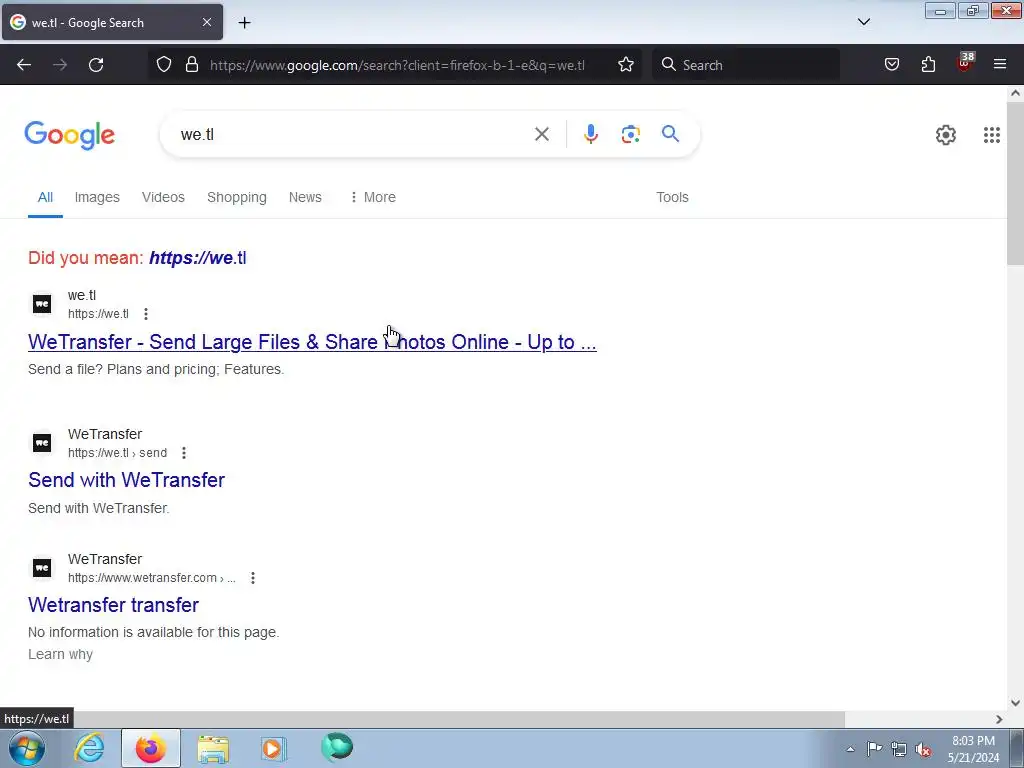Click the volume muted tray icon

tap(923, 749)
